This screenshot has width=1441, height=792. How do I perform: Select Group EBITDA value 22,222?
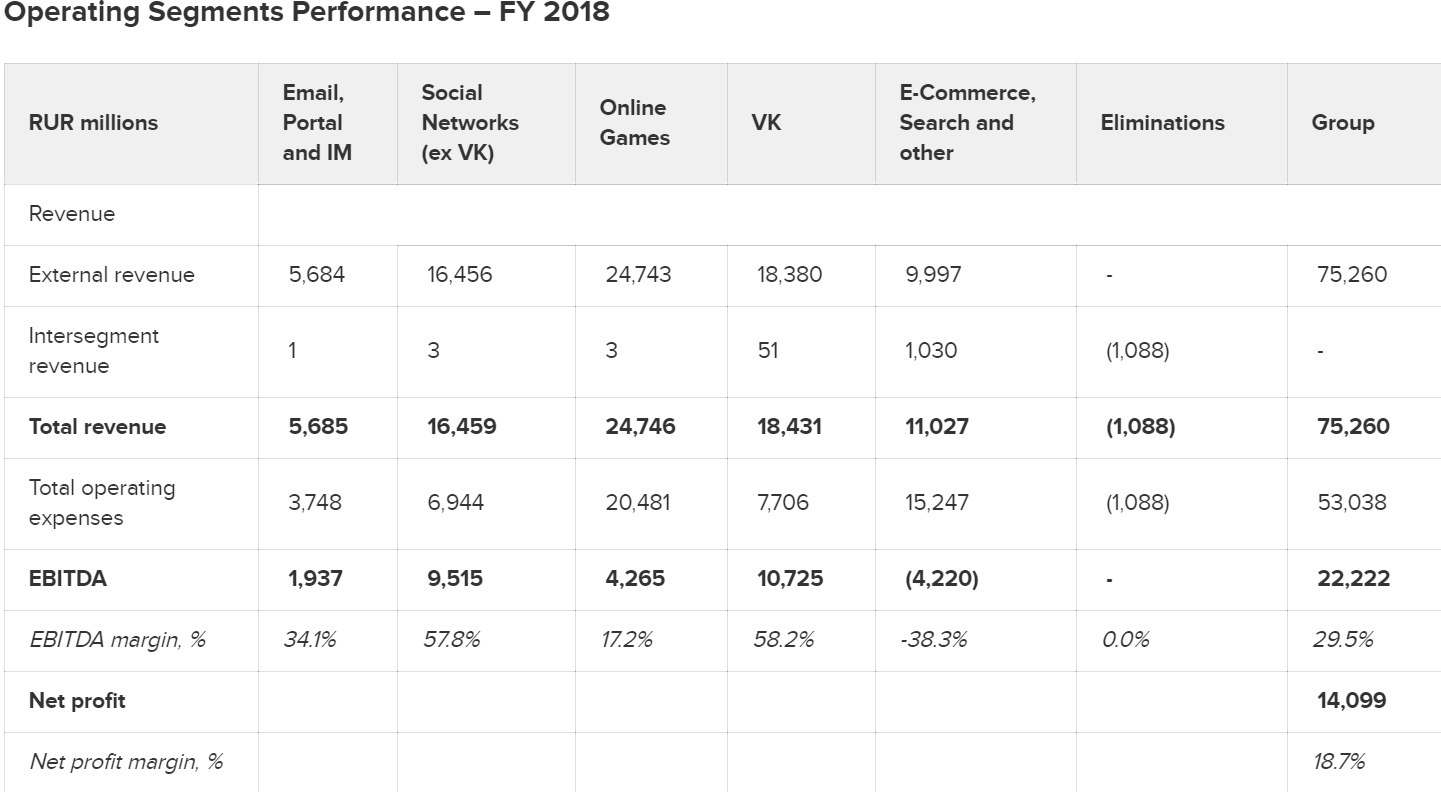(x=1353, y=579)
